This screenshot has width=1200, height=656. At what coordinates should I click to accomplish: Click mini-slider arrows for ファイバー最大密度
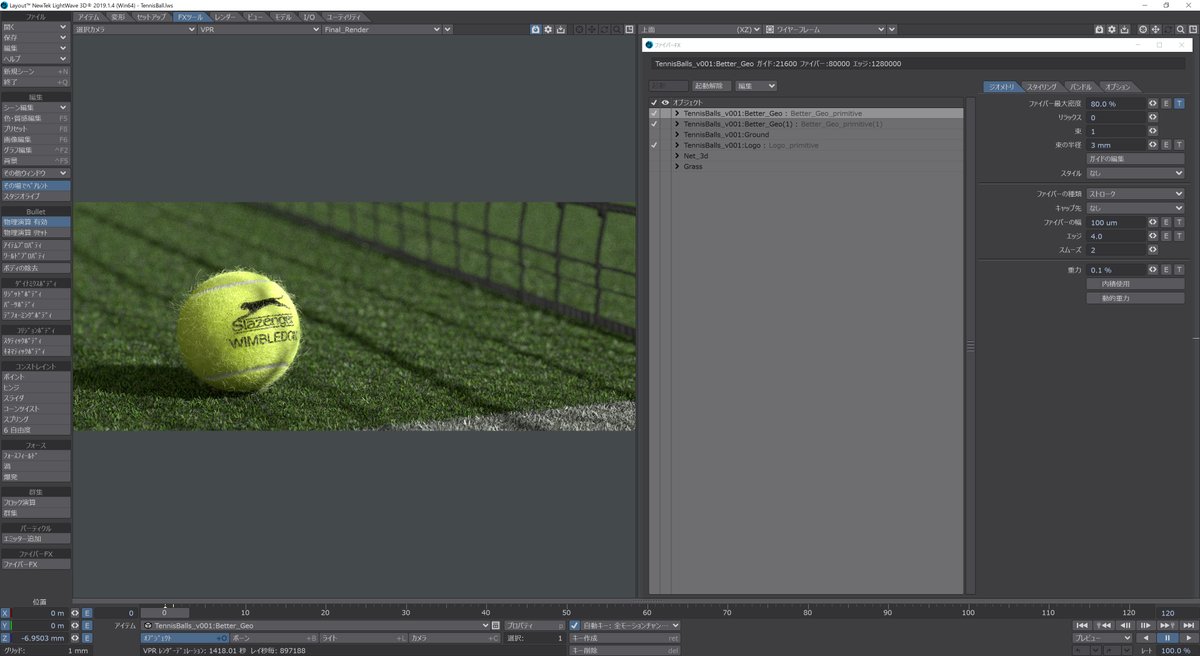coord(1153,103)
